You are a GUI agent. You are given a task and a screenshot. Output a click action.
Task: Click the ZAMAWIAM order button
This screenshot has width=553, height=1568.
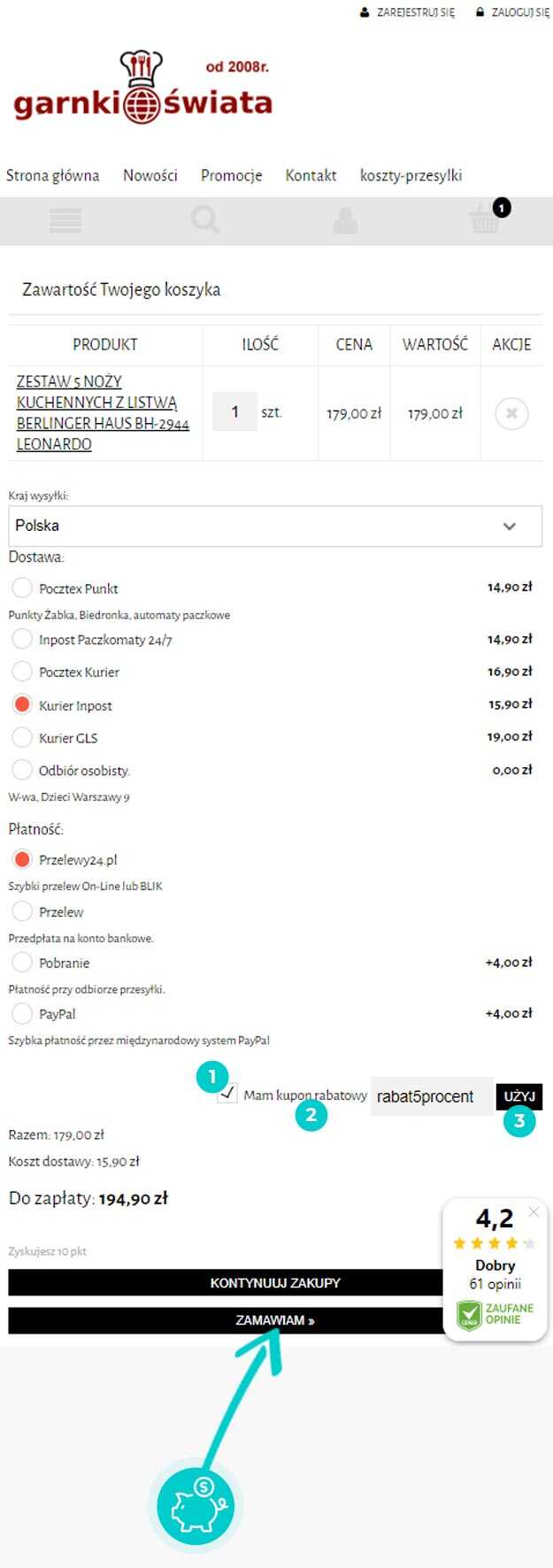coord(275,1320)
